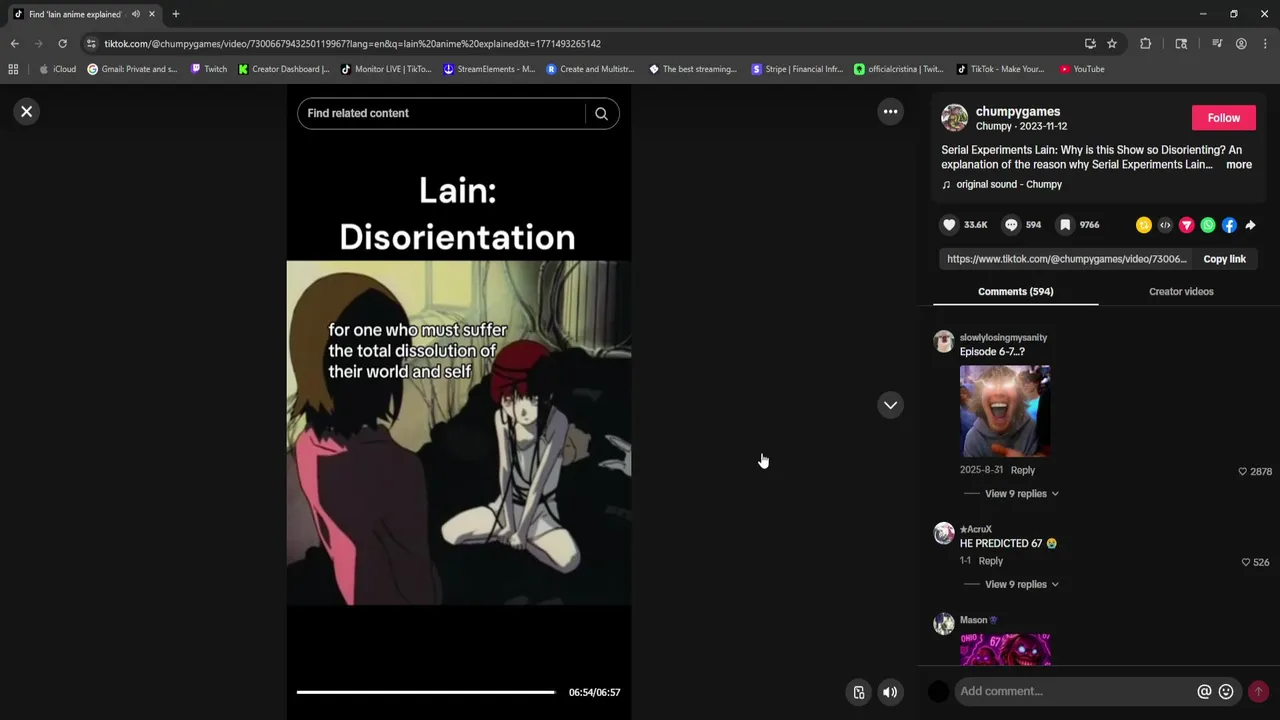
Task: Open Mason's commenter username
Action: (x=974, y=620)
